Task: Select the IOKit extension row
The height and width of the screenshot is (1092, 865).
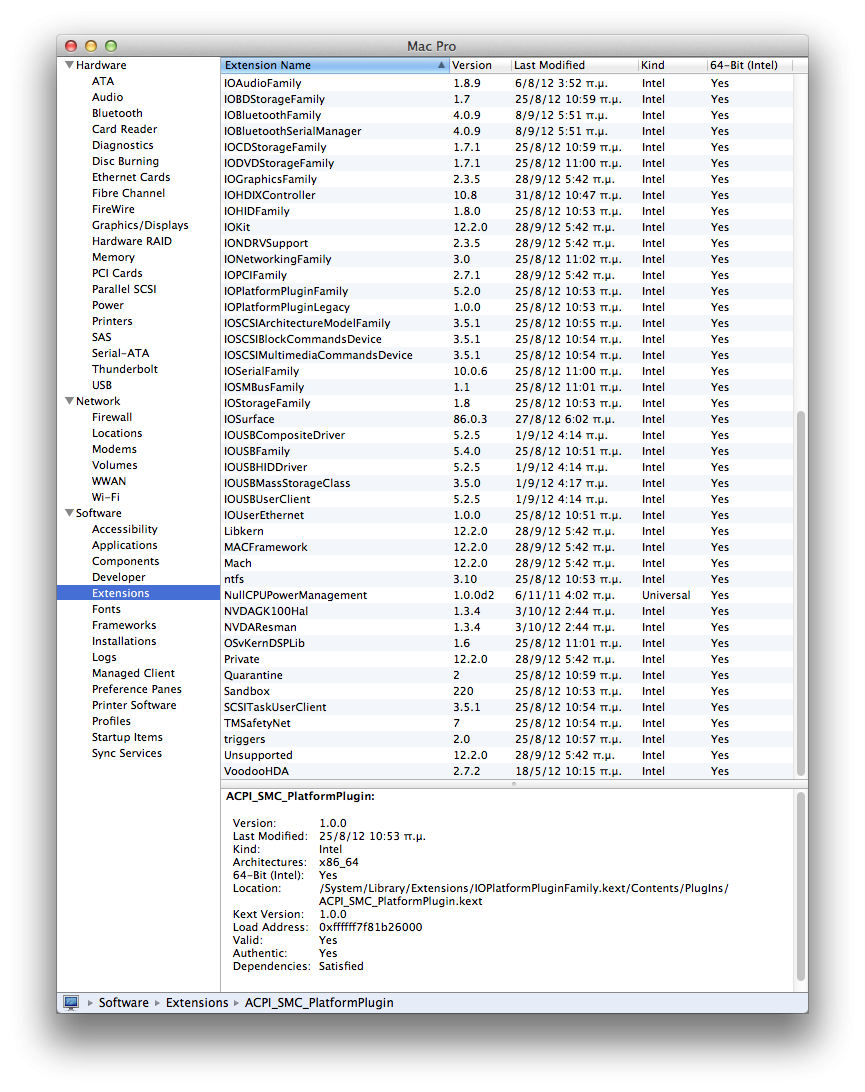Action: tap(507, 227)
